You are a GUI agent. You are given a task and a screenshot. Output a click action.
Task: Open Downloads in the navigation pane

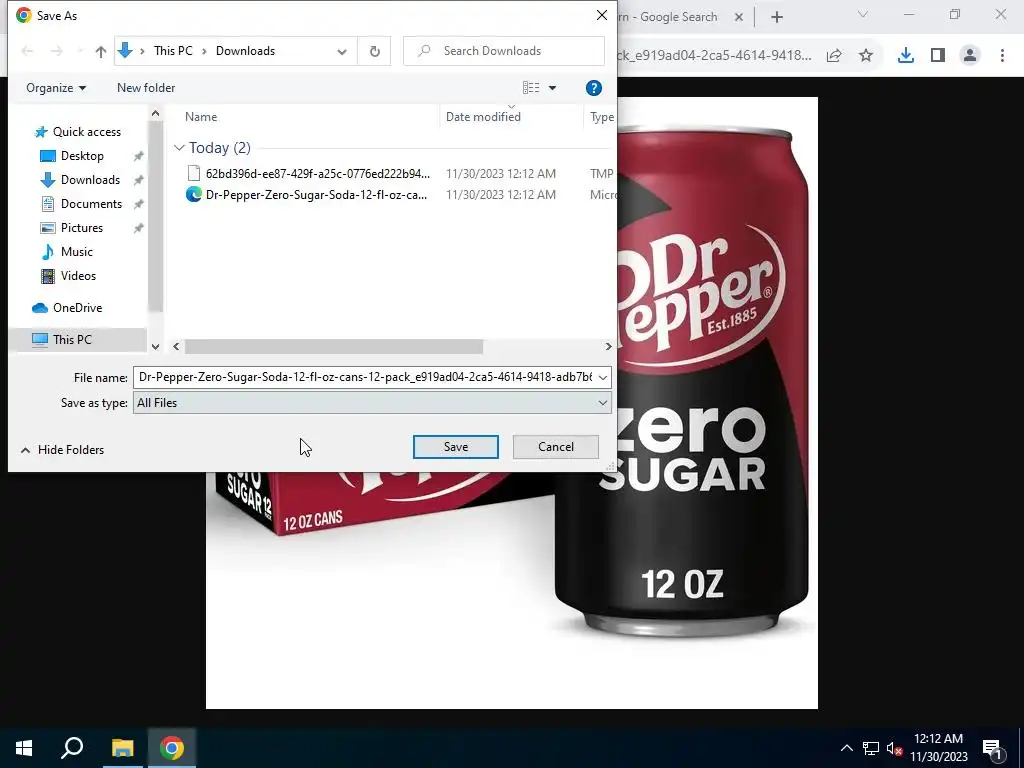90,180
